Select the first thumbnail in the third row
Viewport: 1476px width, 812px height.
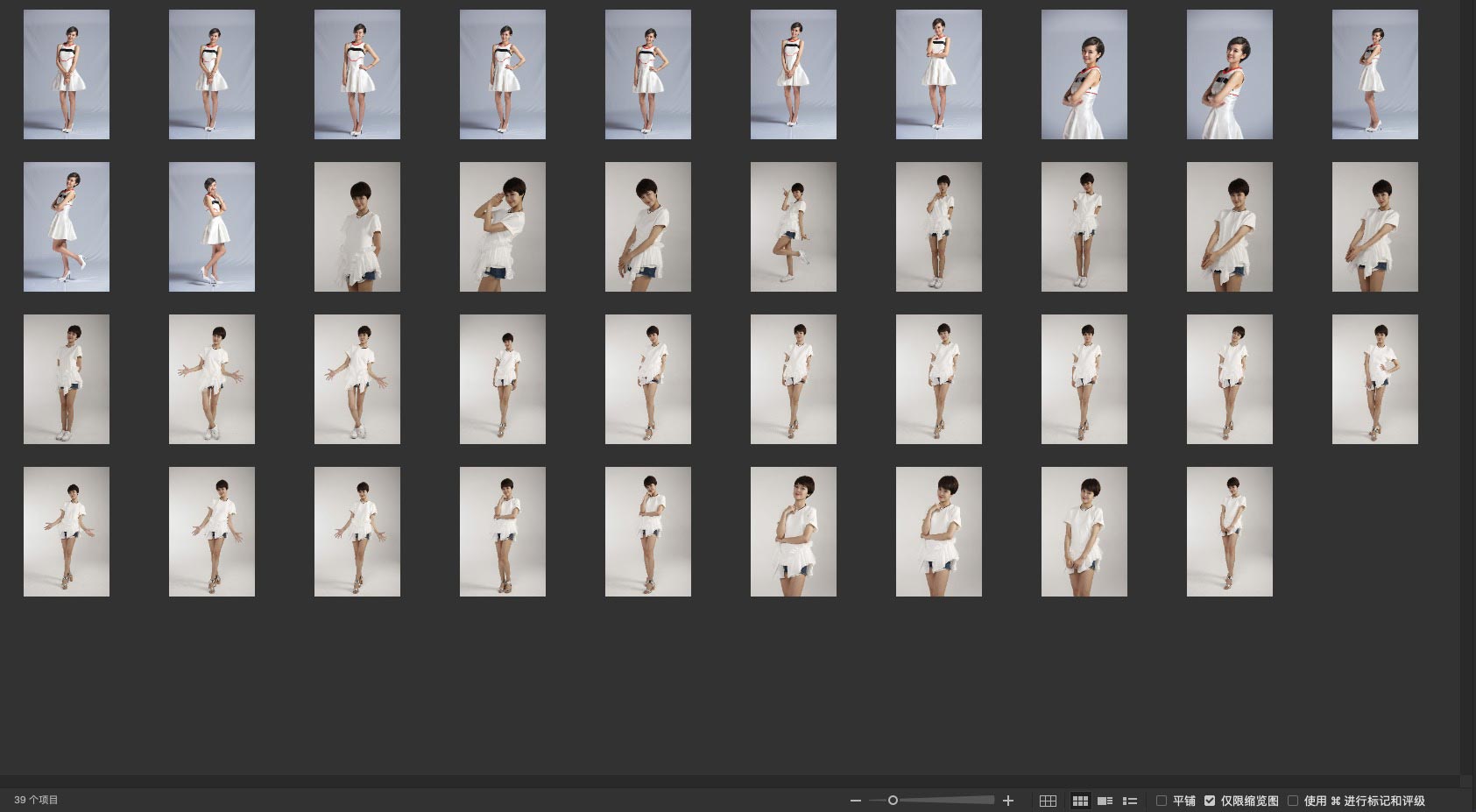[67, 379]
